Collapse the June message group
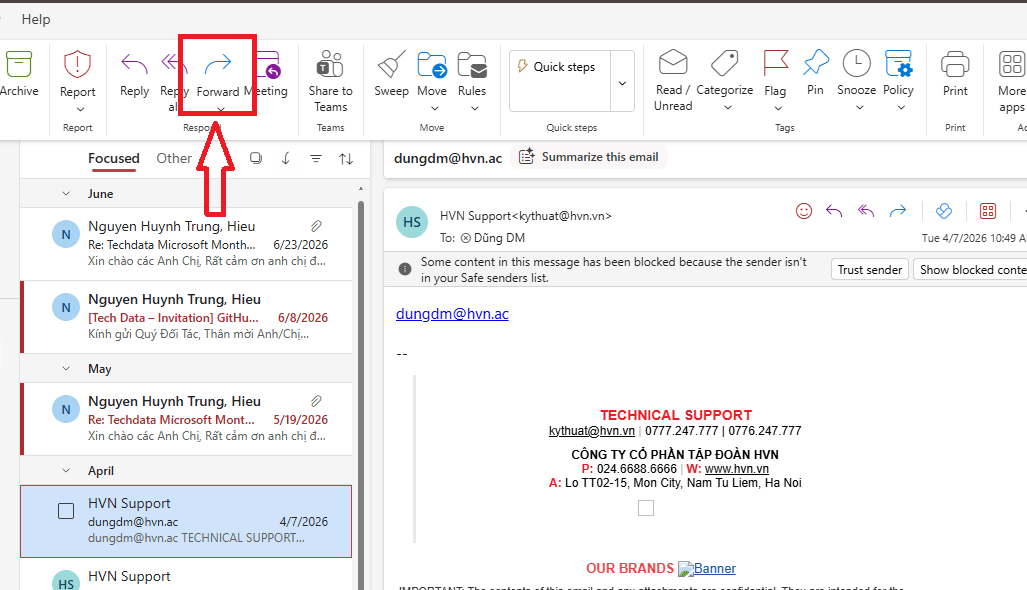Image resolution: width=1027 pixels, height=590 pixels. click(x=65, y=194)
